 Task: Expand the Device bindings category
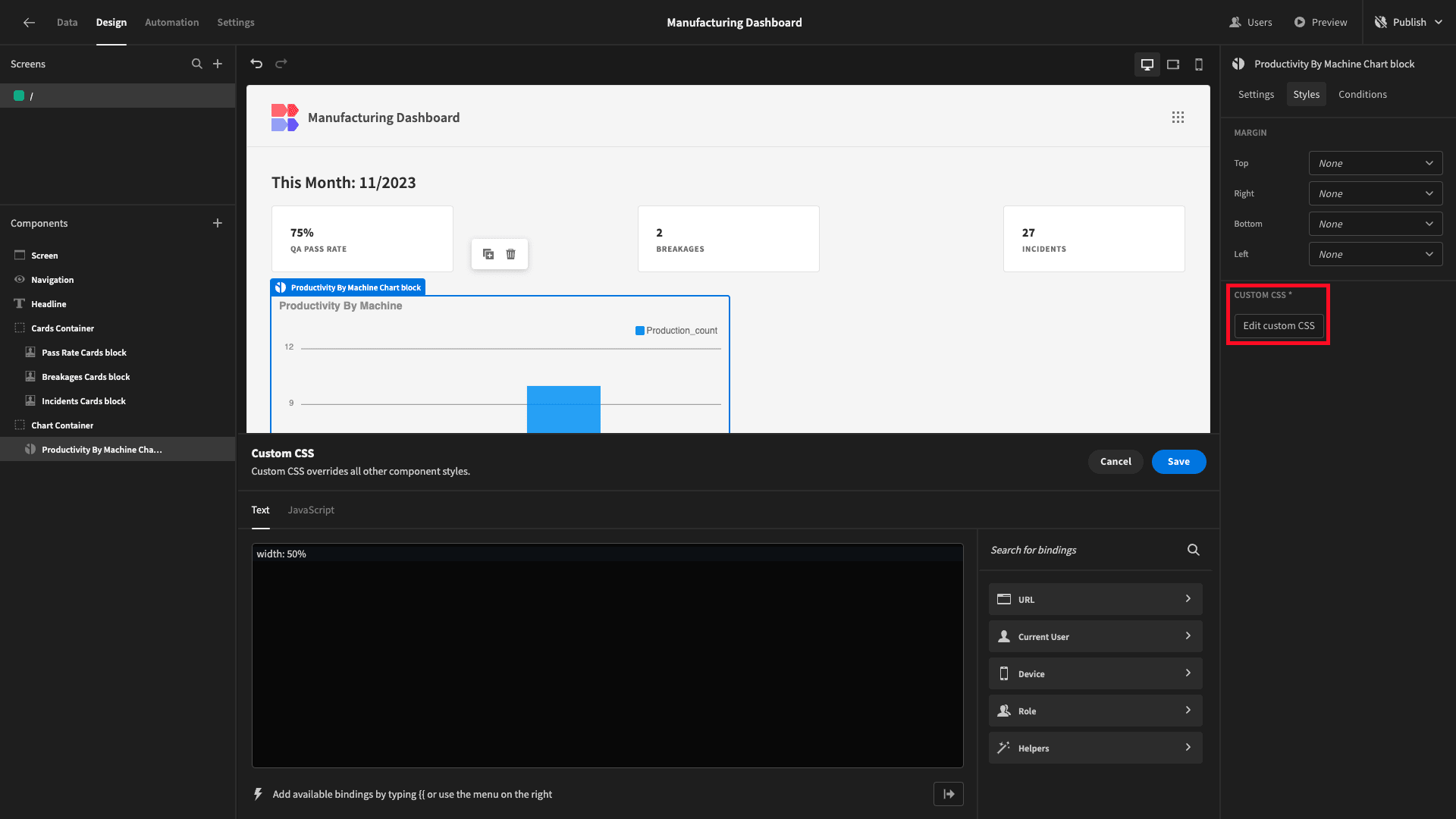pos(1096,673)
